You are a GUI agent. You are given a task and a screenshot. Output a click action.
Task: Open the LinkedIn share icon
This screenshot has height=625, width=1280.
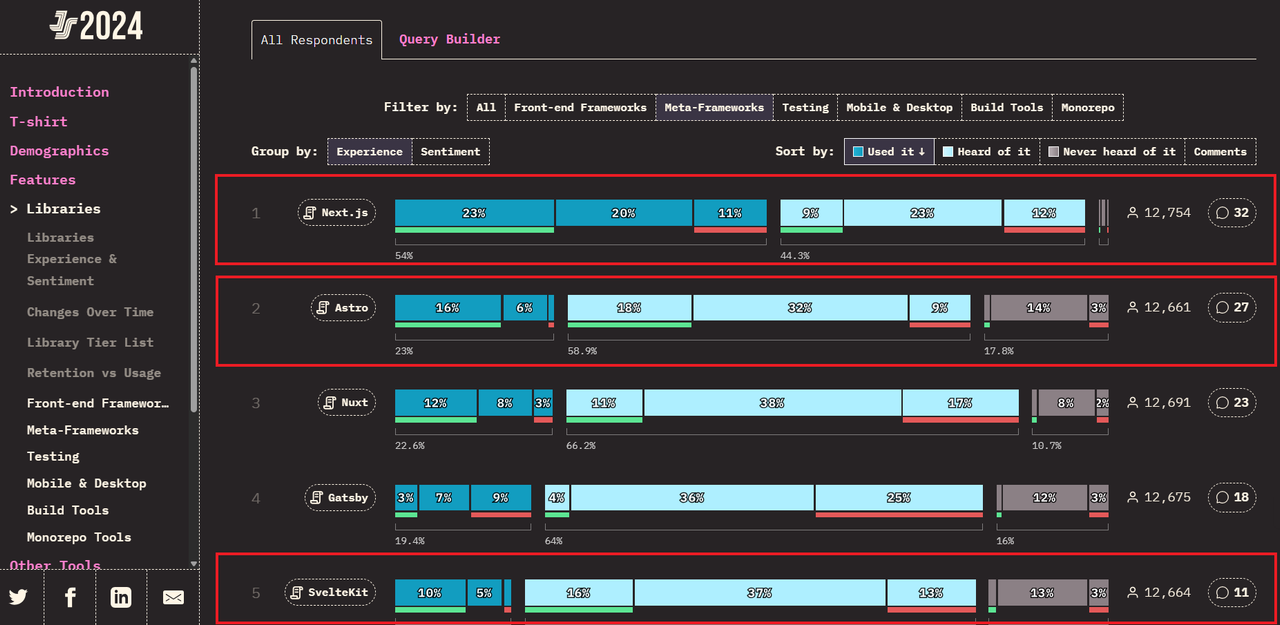[x=121, y=597]
